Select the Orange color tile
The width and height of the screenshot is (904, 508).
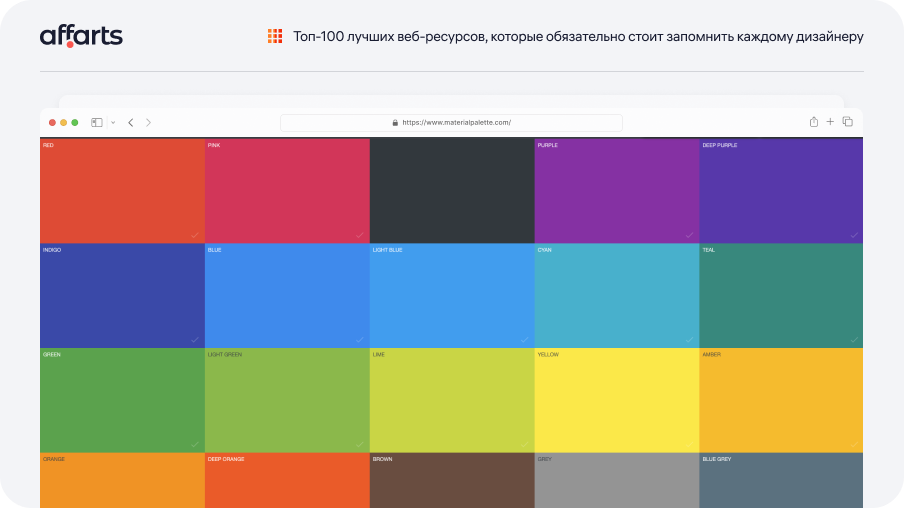click(122, 480)
